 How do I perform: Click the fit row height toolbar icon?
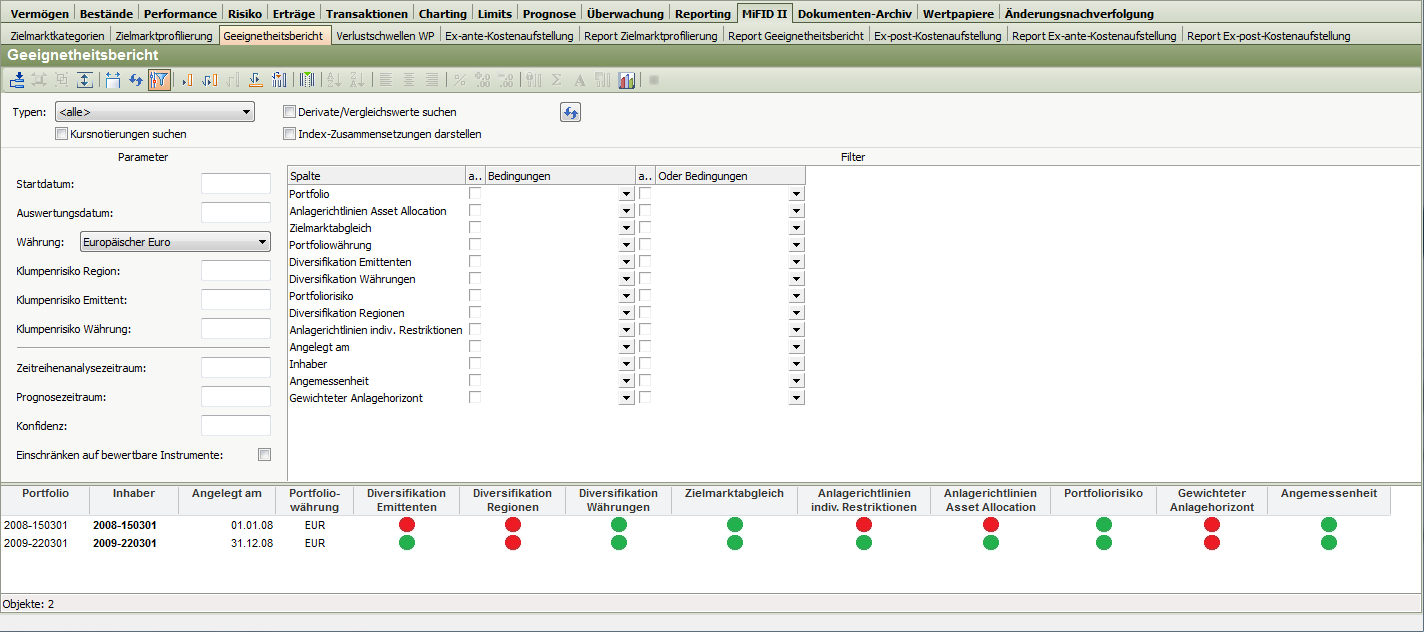coord(85,81)
